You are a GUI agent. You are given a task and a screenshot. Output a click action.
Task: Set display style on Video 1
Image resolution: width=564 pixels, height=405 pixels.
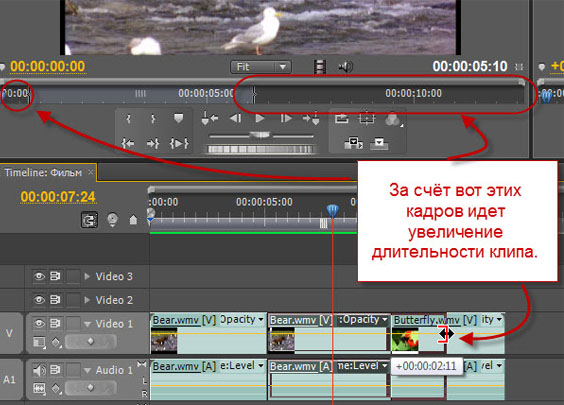(39, 342)
